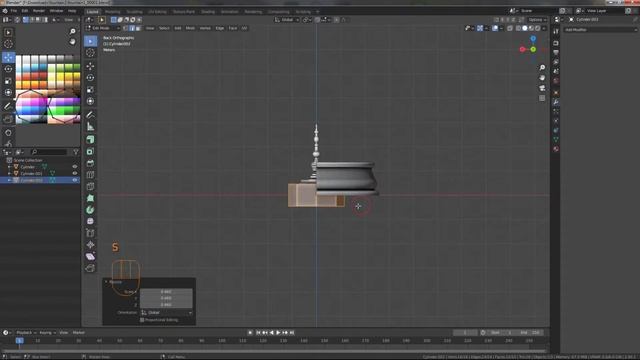
Task: Select the Extrude Region tool
Action: pyautogui.click(x=91, y=140)
